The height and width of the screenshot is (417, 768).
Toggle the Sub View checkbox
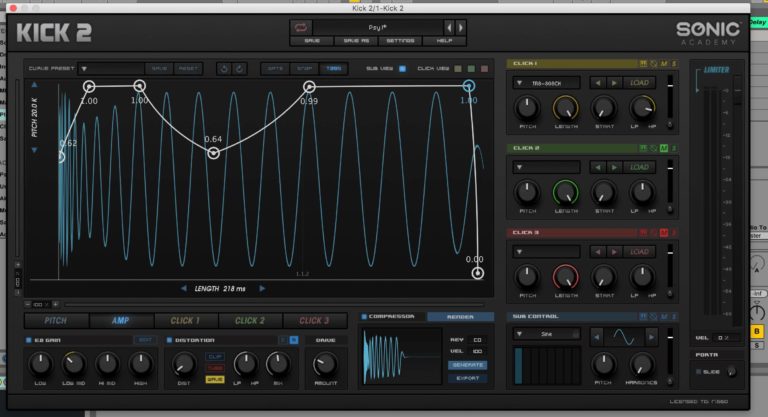(402, 68)
